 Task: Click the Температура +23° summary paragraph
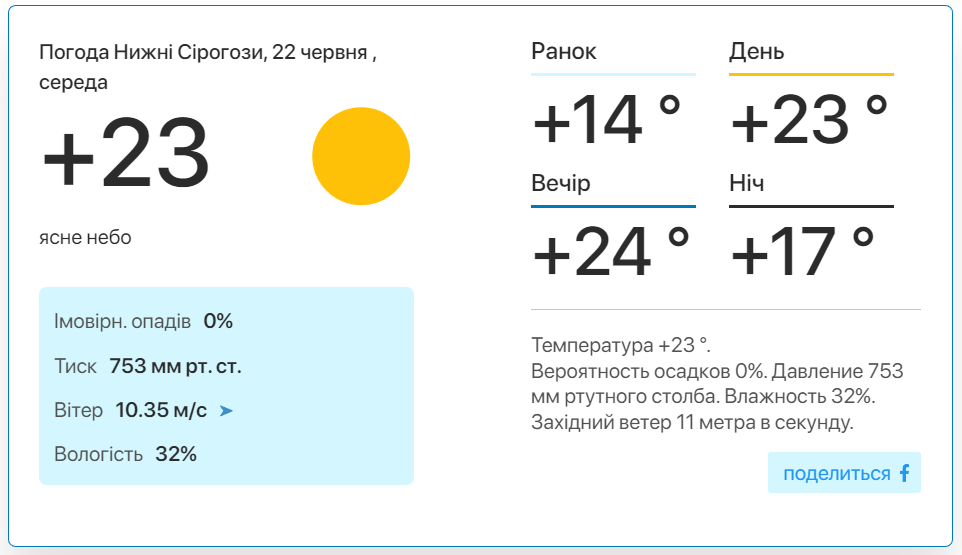pos(717,383)
